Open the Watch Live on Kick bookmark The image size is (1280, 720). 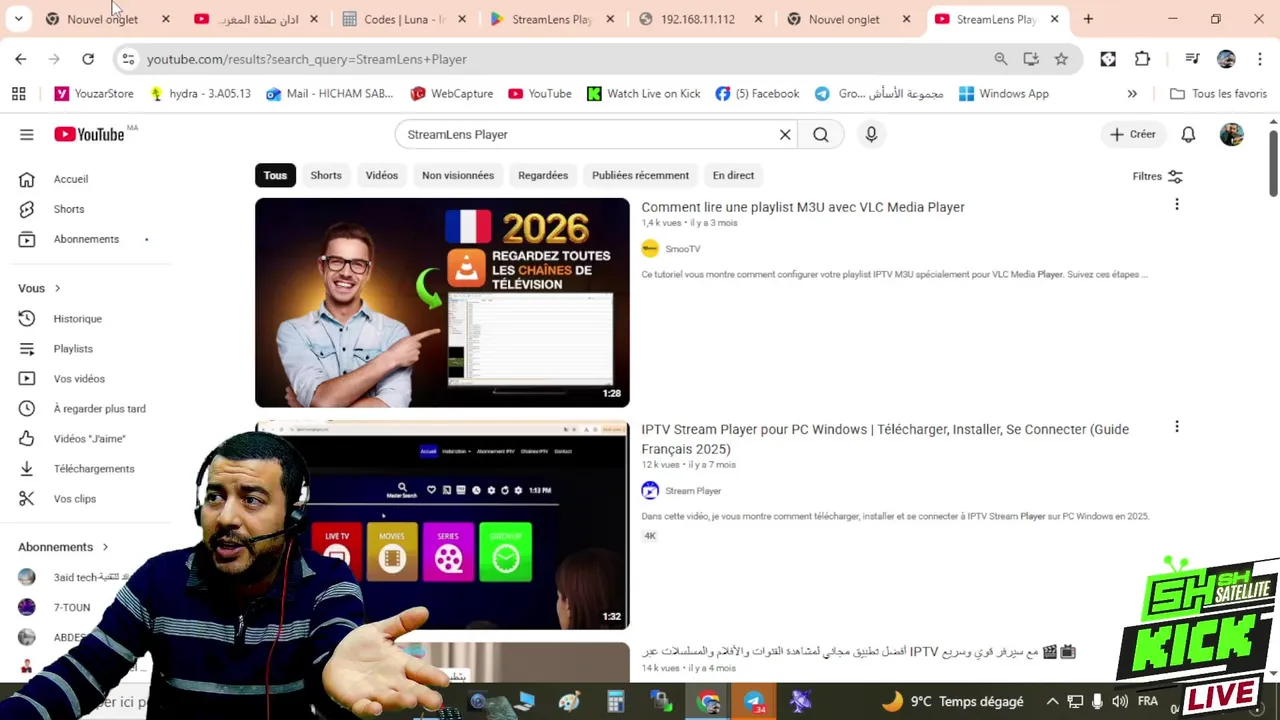[643, 94]
